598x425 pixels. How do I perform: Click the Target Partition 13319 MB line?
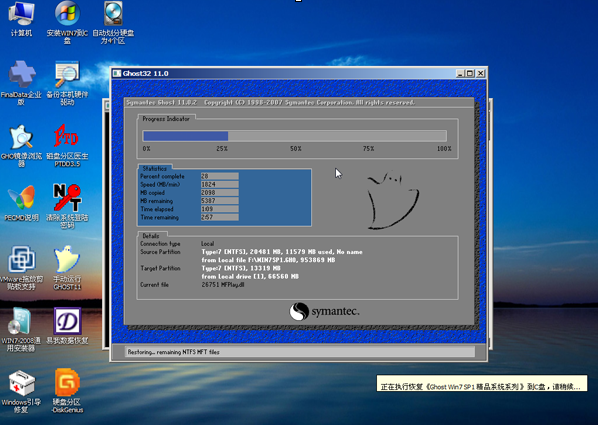[x=241, y=268]
